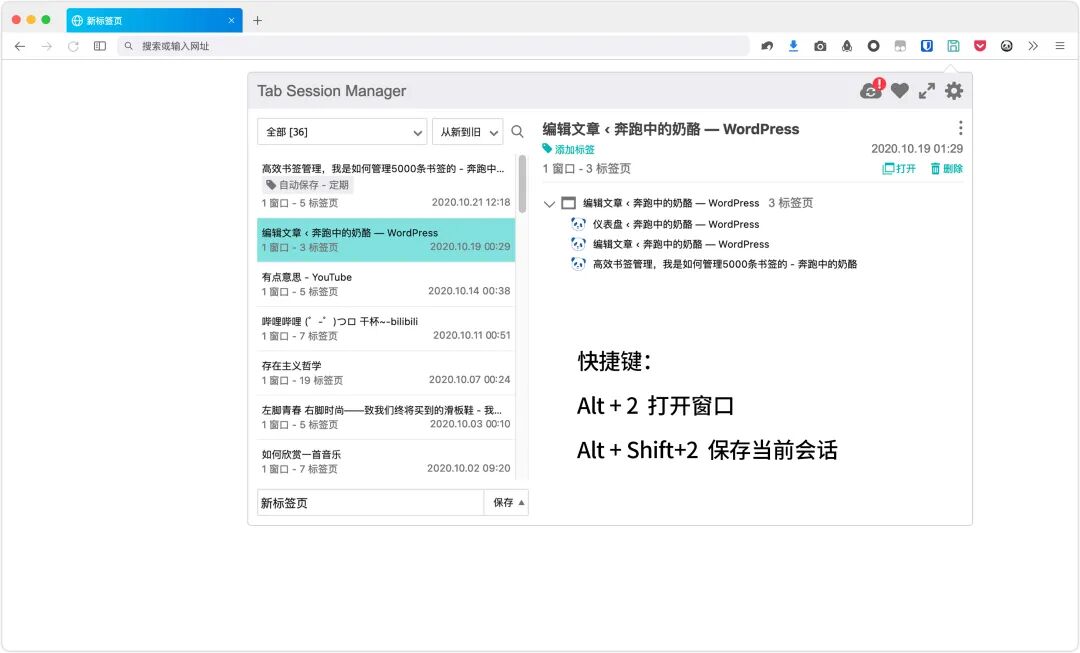This screenshot has height=653, width=1080.
Task: Click the session list scrollbar
Action: click(x=522, y=184)
